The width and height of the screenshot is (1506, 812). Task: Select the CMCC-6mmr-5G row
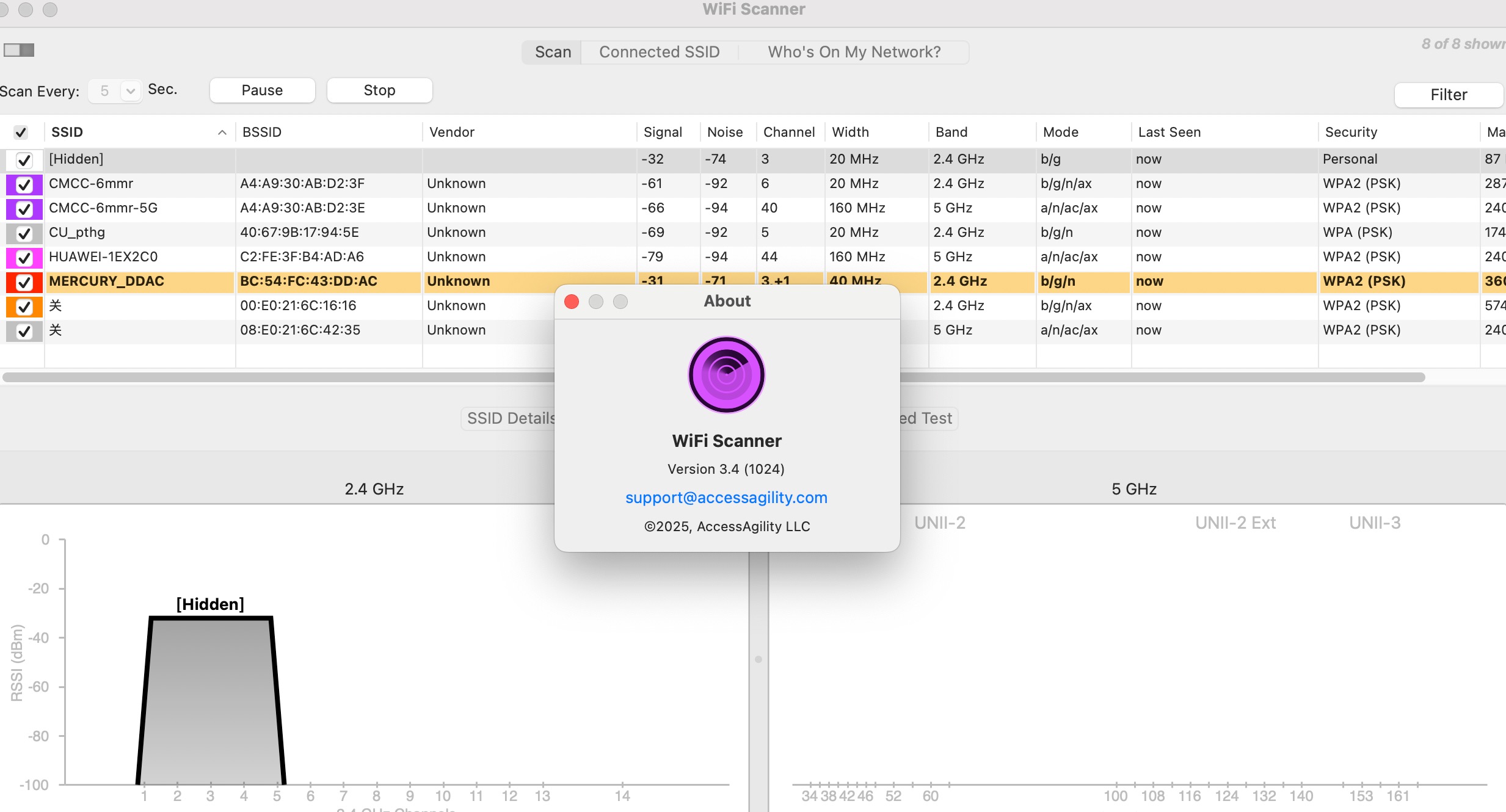pyautogui.click(x=752, y=208)
